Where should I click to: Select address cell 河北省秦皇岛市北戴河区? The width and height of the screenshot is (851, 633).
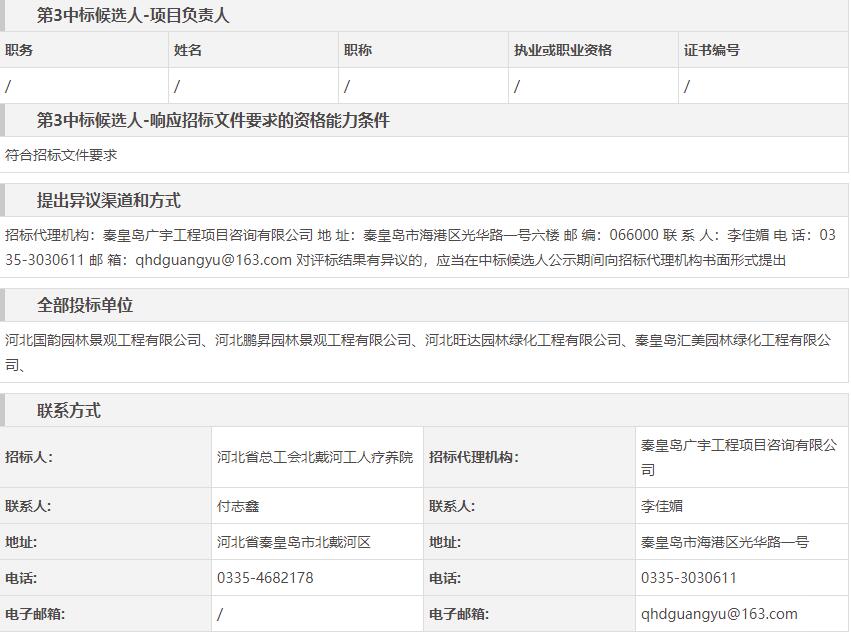point(293,542)
